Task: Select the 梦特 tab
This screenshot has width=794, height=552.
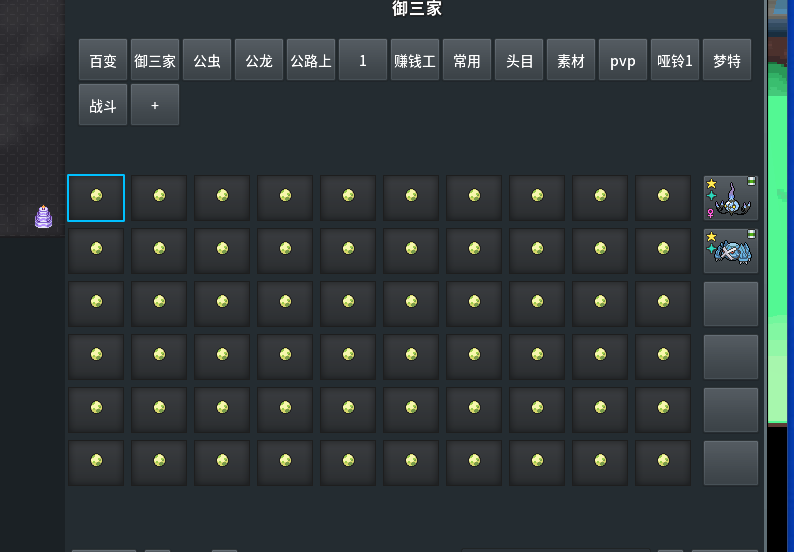Action: [727, 60]
